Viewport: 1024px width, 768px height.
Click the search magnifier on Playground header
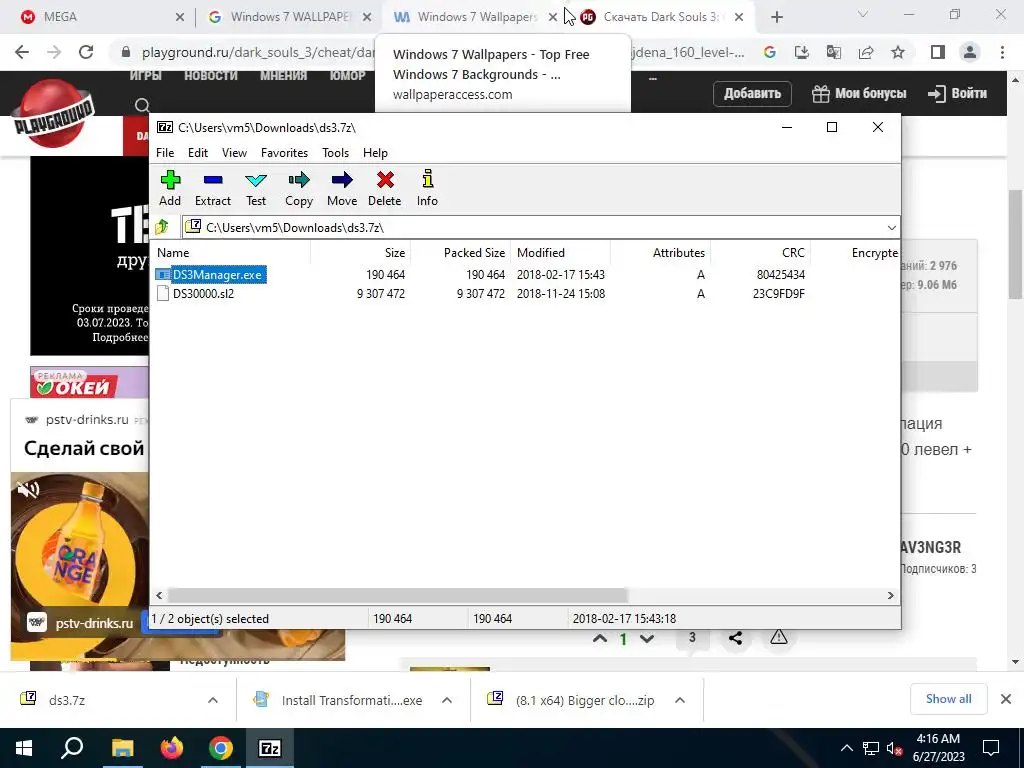(x=142, y=104)
